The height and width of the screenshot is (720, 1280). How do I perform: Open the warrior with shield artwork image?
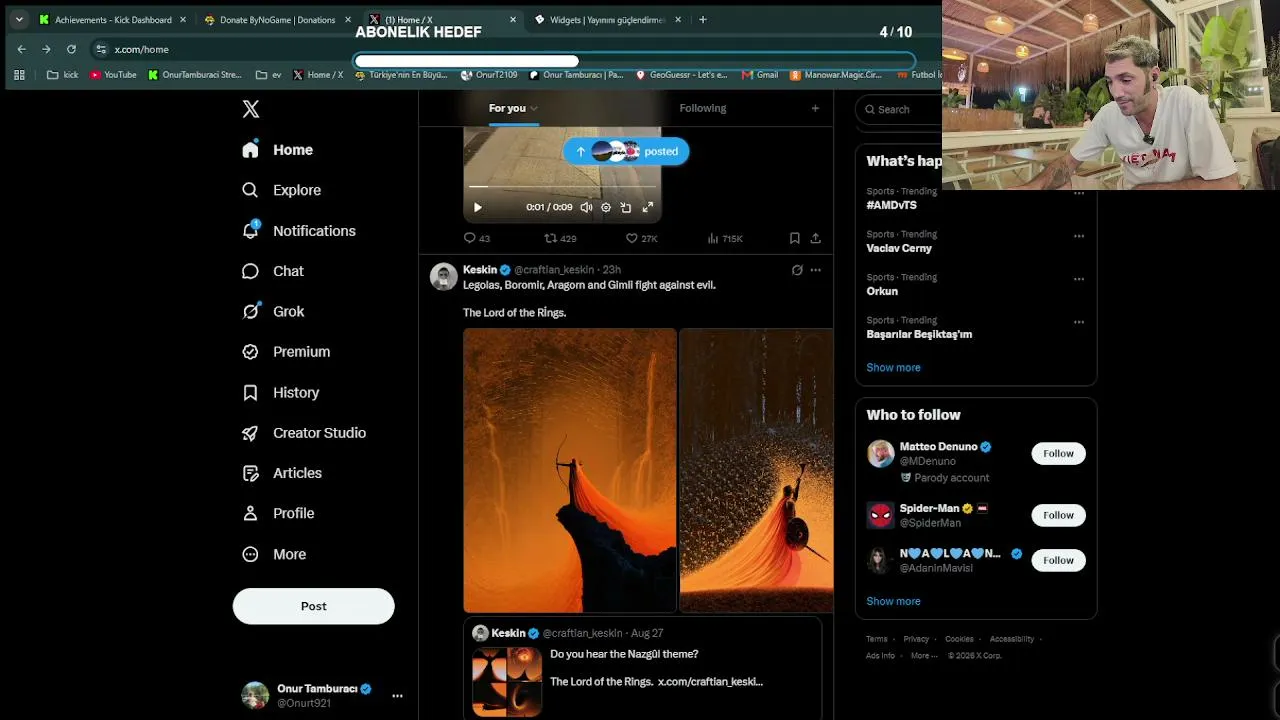tap(756, 470)
